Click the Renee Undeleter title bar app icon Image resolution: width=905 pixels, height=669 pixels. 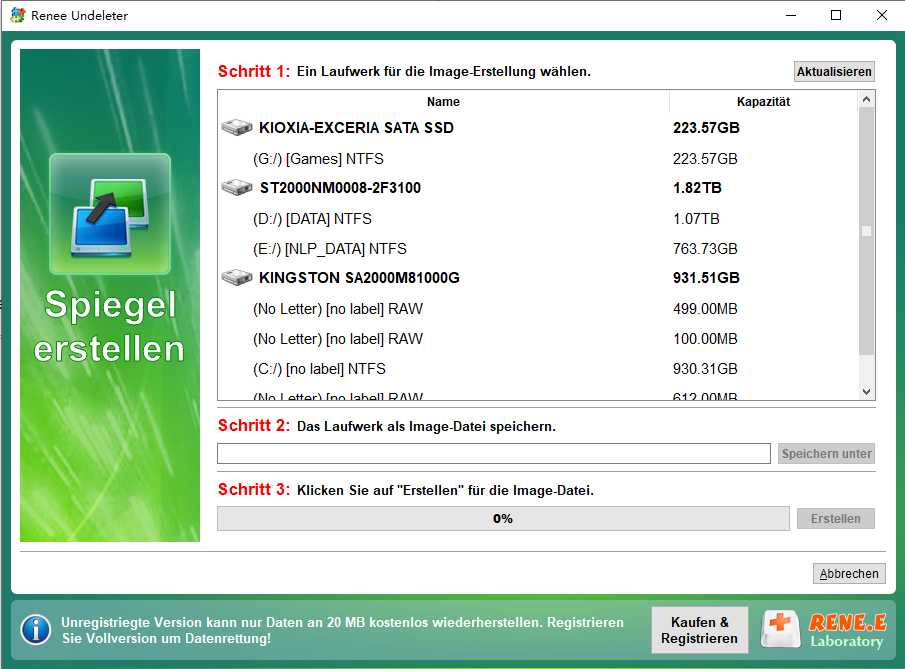(17, 15)
